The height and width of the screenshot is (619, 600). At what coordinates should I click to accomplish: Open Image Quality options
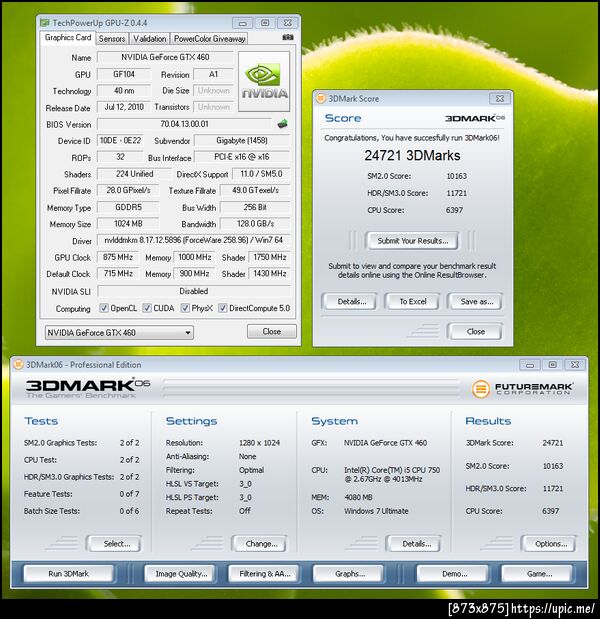(x=181, y=574)
